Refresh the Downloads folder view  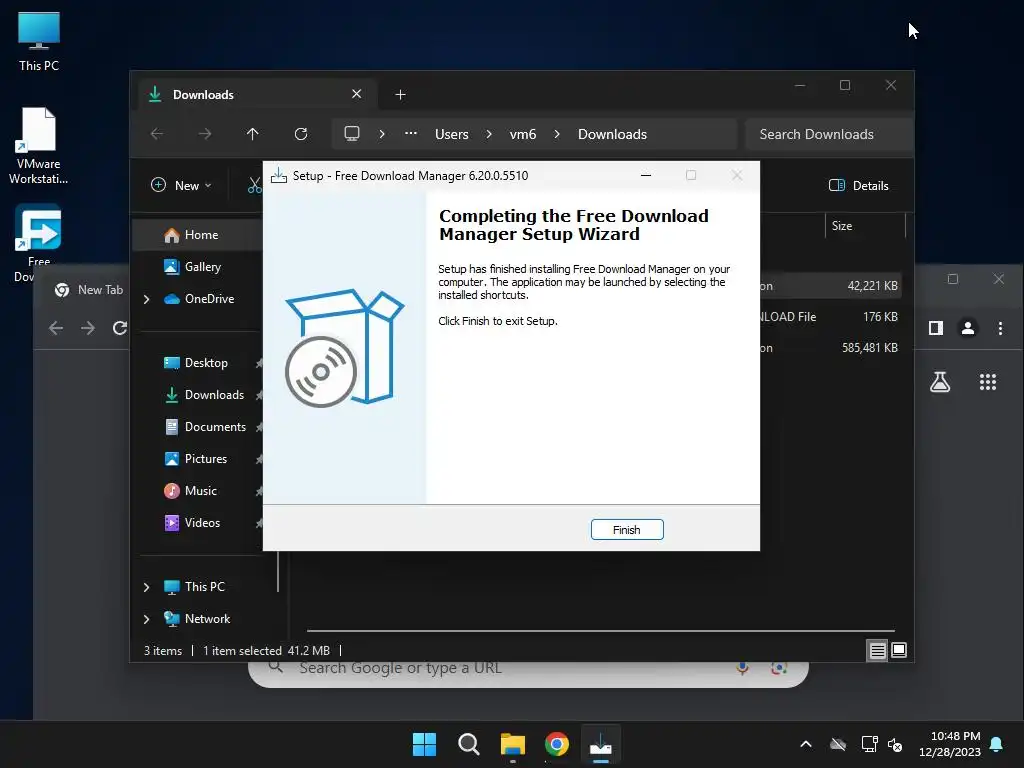[x=301, y=134]
